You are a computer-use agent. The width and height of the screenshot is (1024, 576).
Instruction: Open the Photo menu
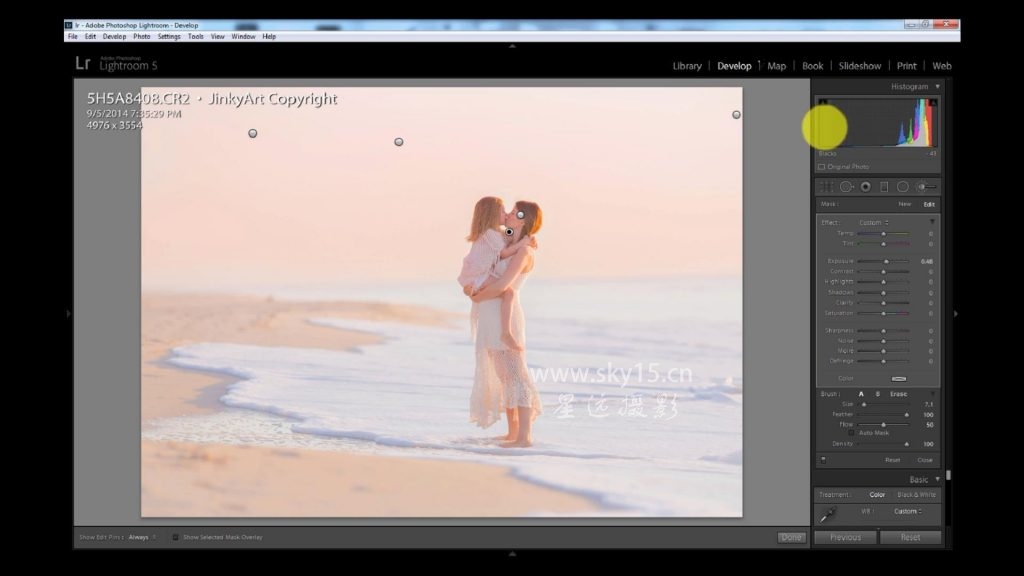[x=142, y=37]
